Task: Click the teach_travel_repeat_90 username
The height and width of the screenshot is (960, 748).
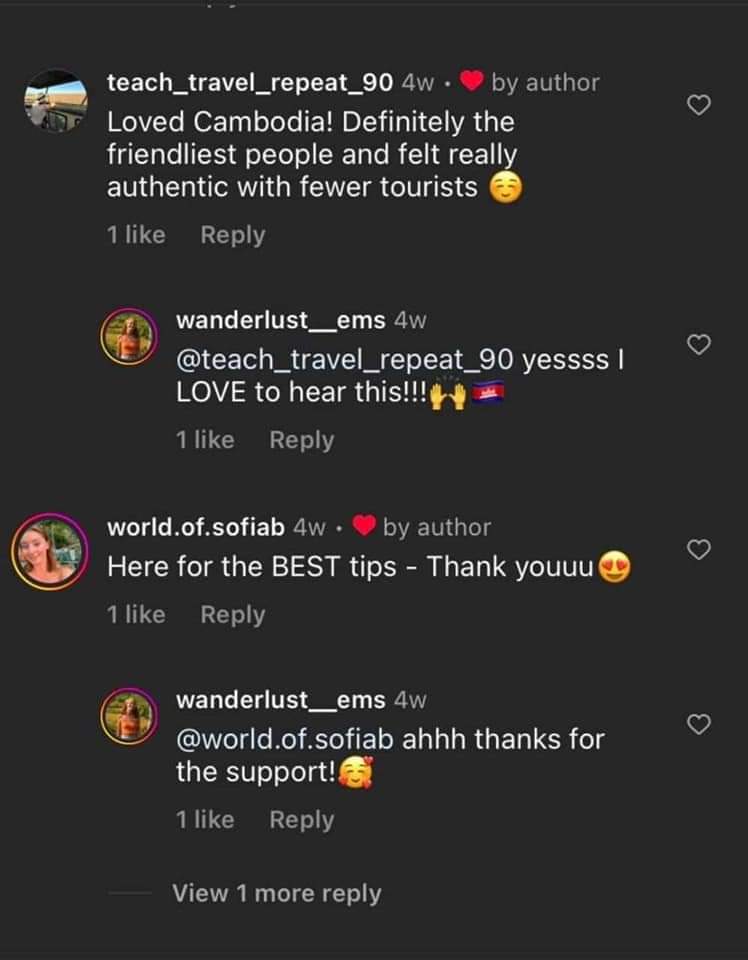Action: pyautogui.click(x=249, y=83)
